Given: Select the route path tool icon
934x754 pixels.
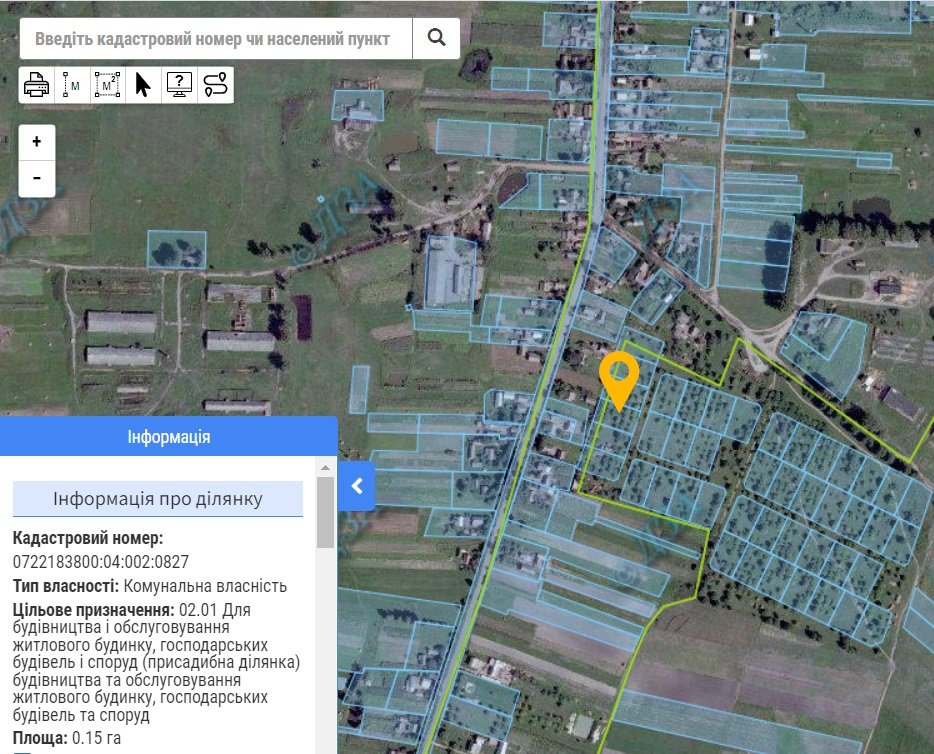Looking at the screenshot, I should [x=215, y=85].
